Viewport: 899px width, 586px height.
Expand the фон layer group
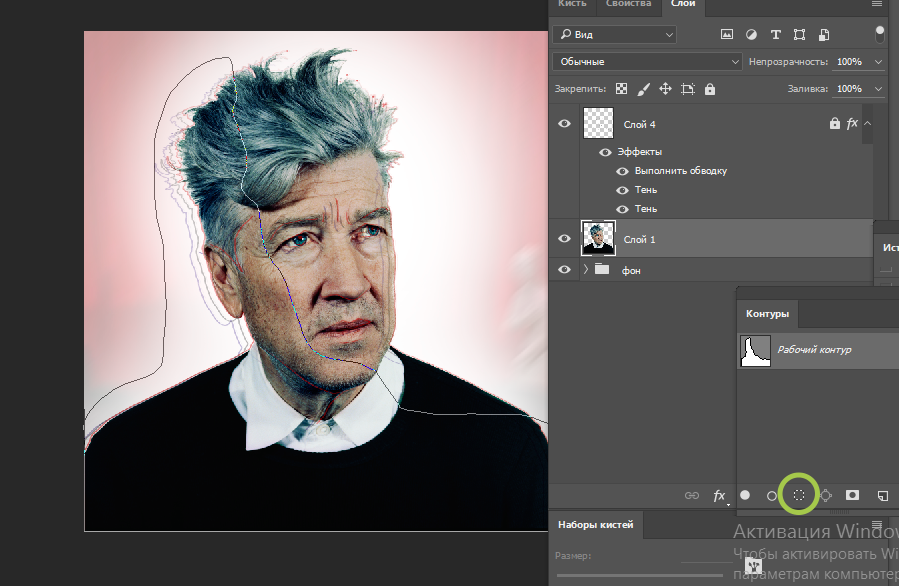585,270
